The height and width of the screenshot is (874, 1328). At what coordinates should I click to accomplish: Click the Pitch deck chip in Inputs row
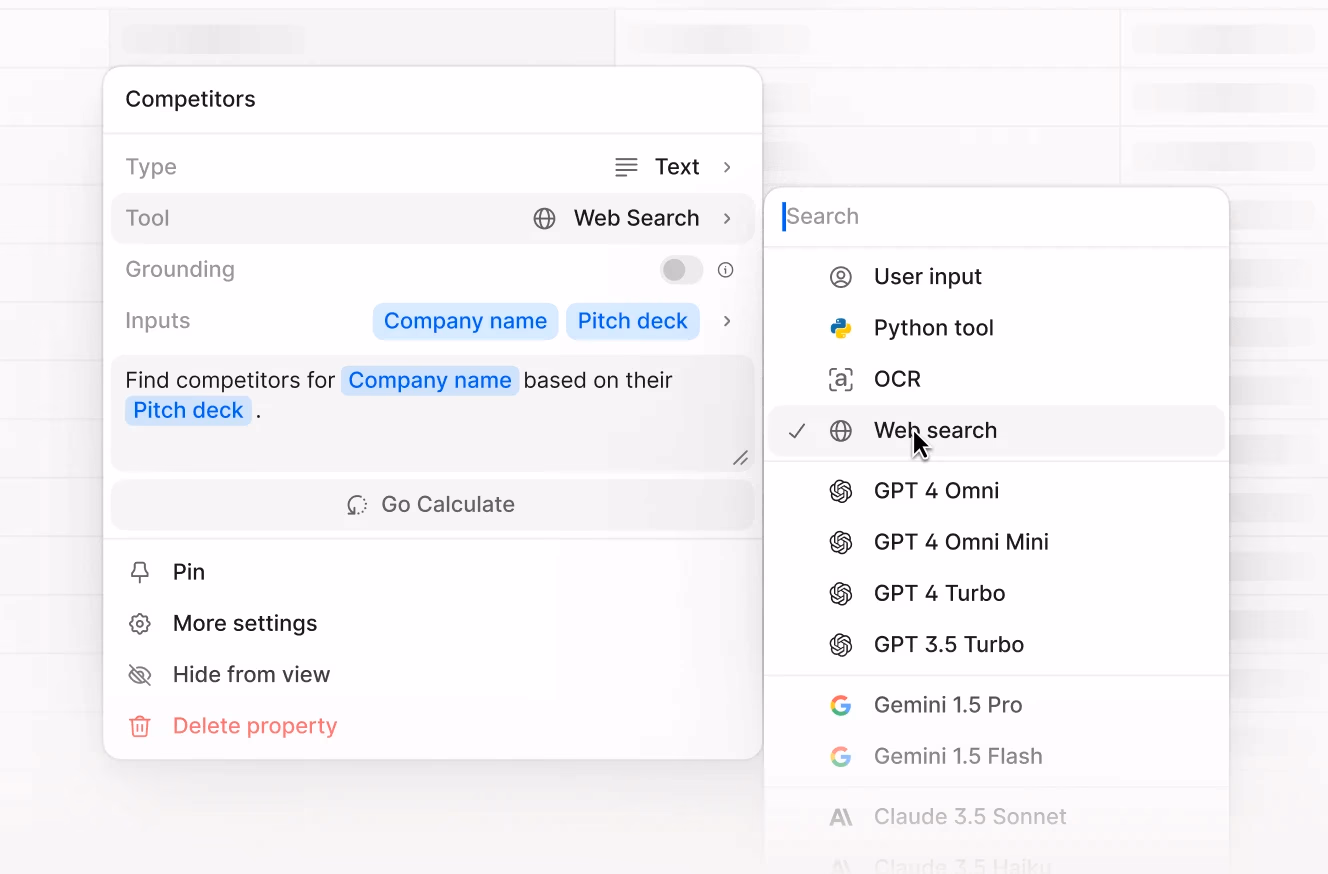[633, 321]
